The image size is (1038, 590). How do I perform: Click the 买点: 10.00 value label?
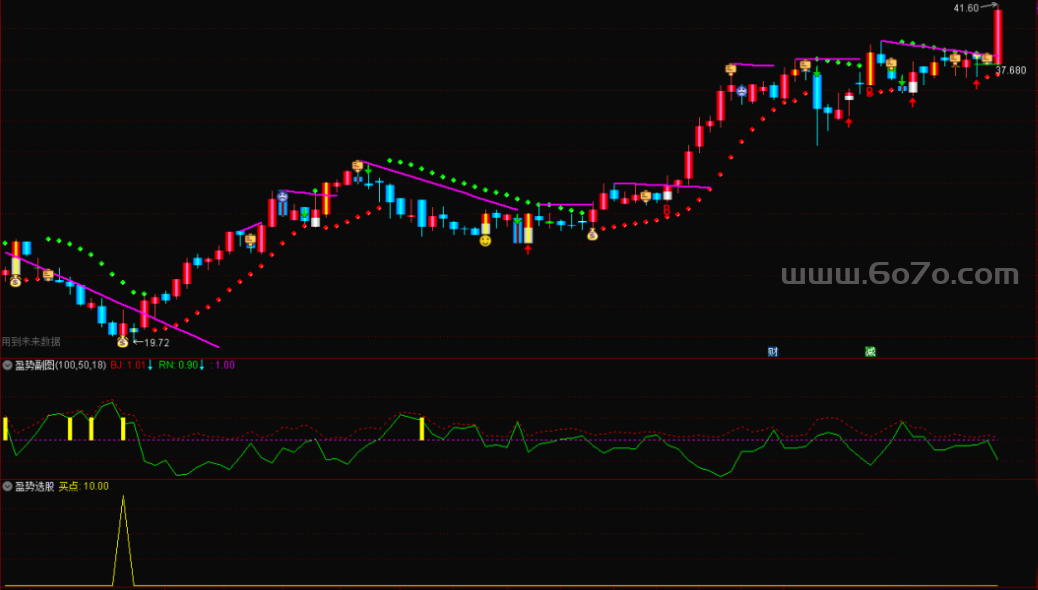[x=84, y=486]
